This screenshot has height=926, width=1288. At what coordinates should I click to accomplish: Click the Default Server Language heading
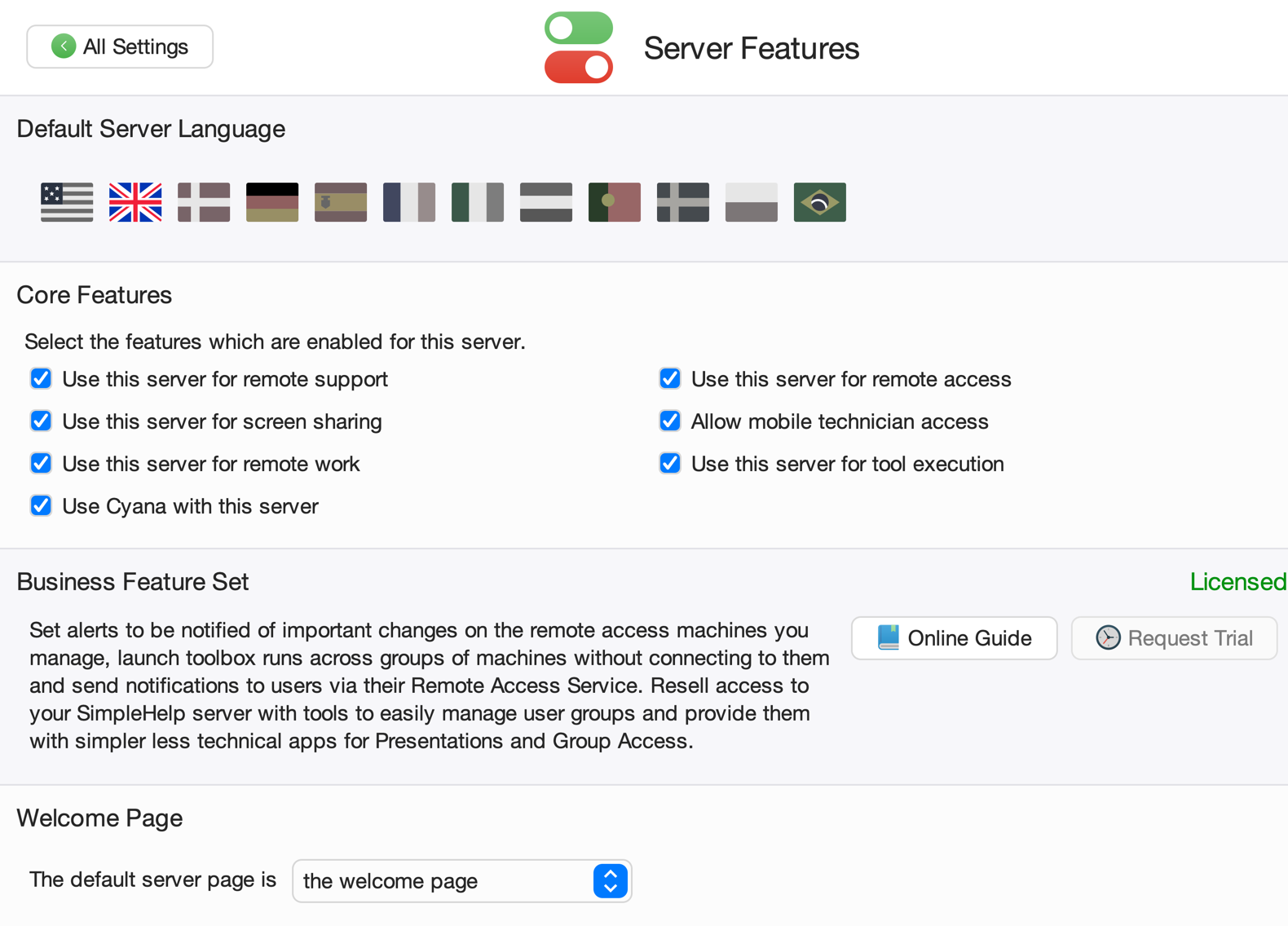coord(151,129)
